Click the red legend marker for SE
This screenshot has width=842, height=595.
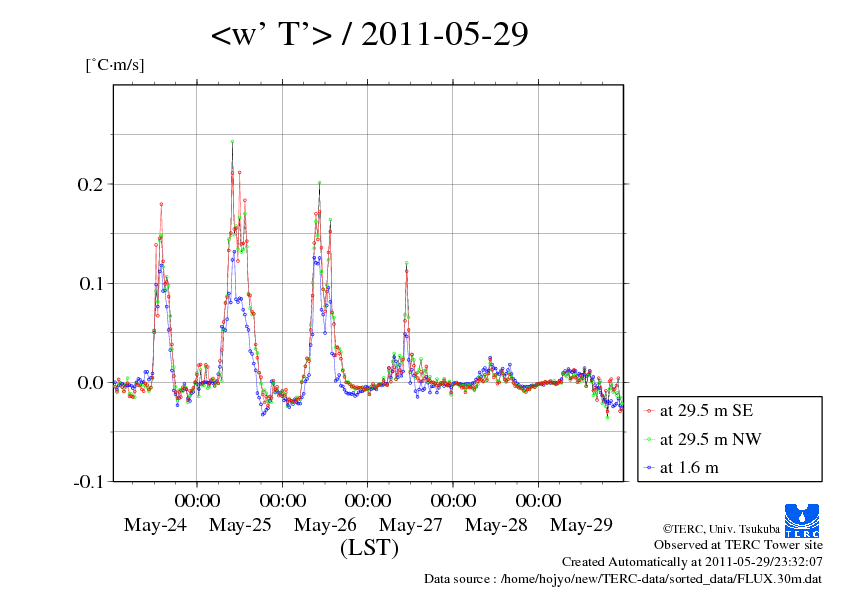(649, 411)
